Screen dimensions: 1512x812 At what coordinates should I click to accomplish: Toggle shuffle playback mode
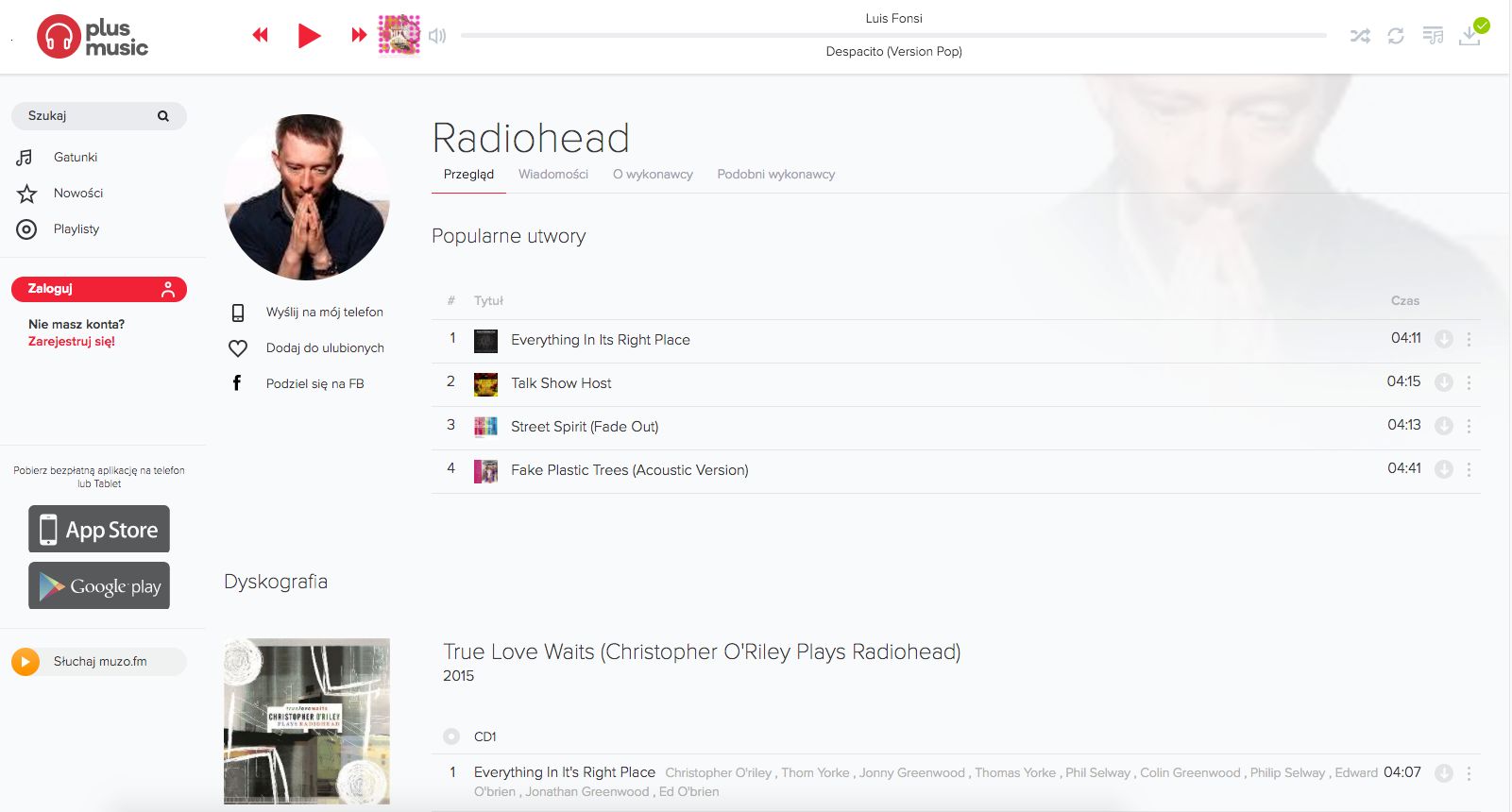coord(1360,36)
